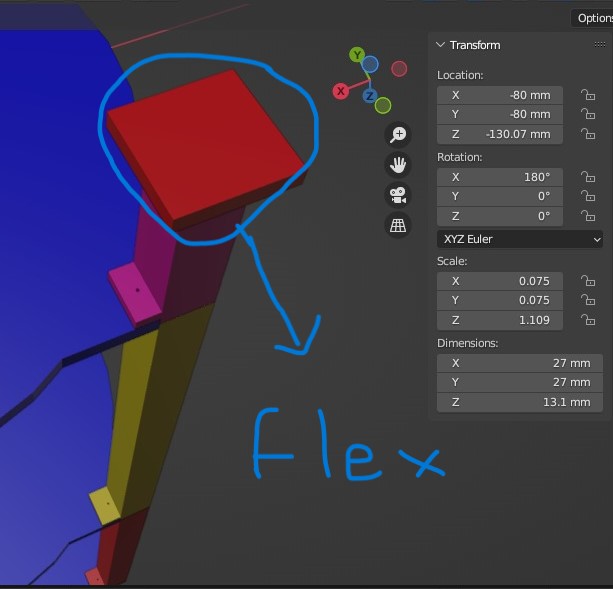613x589 pixels.
Task: Click the Rotation Z field
Action: [500, 216]
